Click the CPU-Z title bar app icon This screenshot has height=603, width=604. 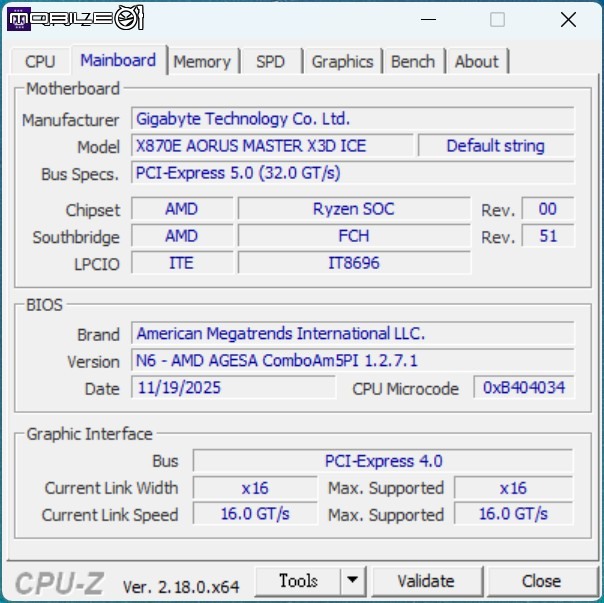(18, 18)
